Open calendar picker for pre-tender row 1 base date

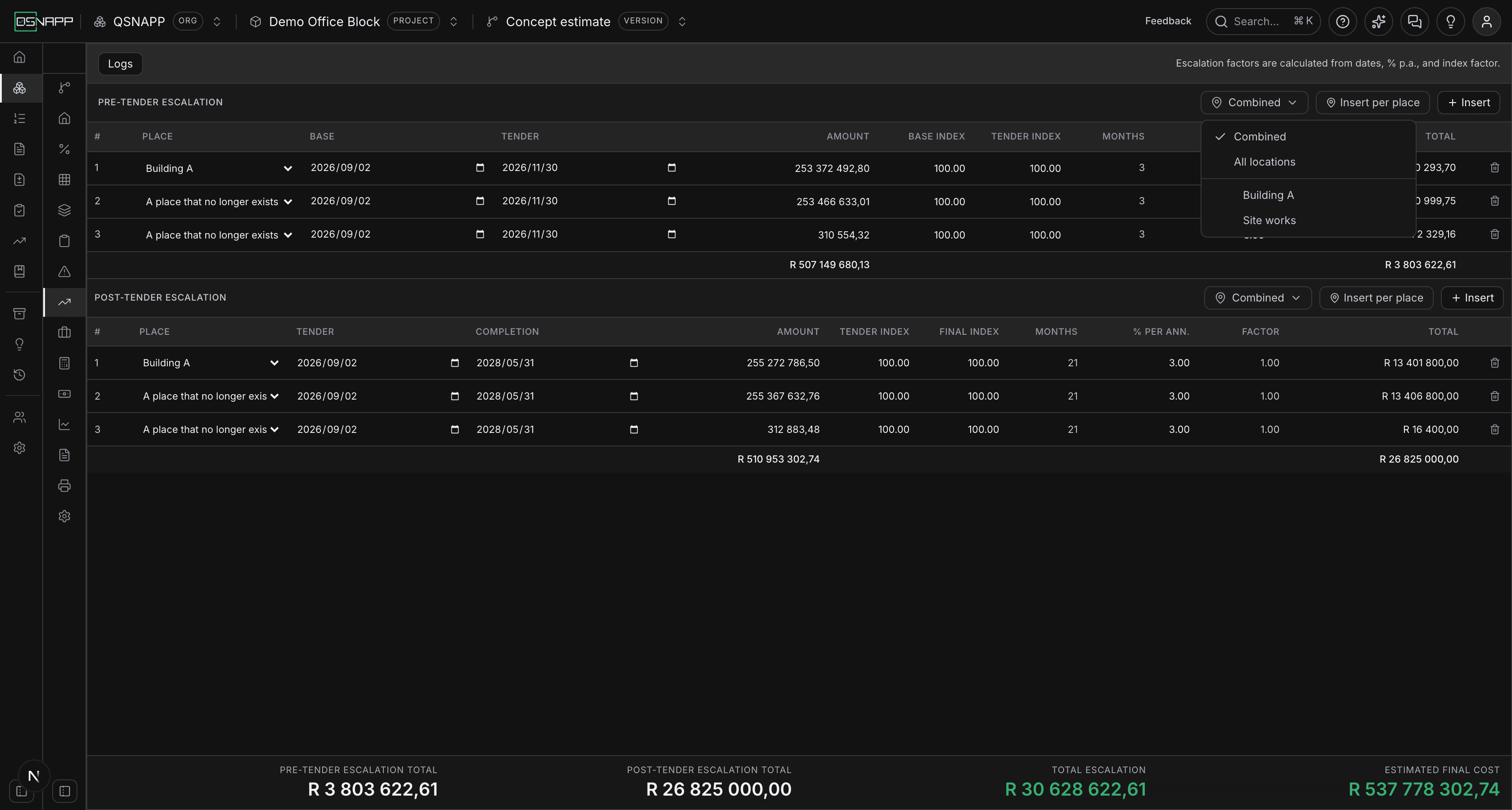[x=480, y=168]
